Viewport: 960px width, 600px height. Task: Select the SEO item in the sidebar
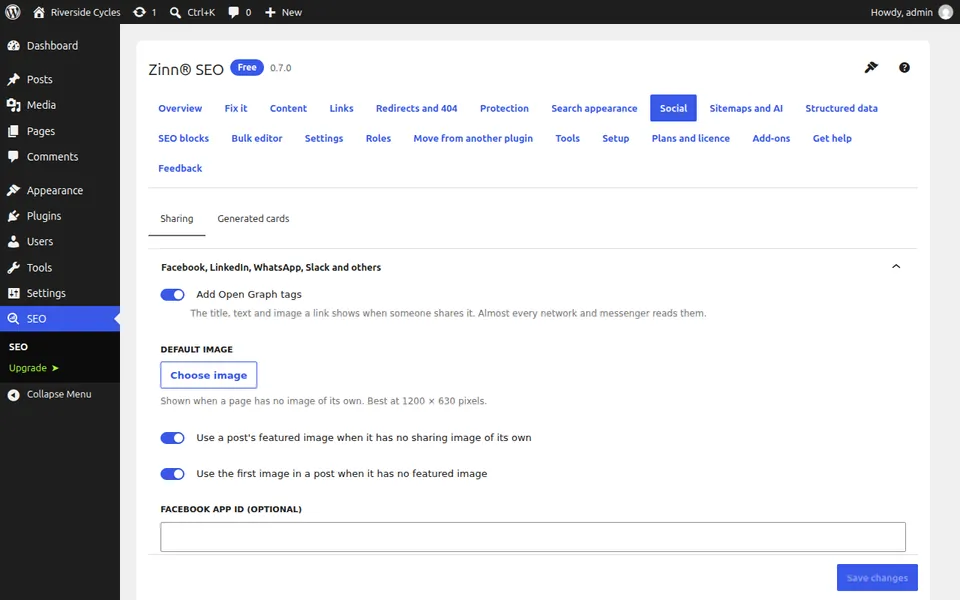[x=60, y=318]
